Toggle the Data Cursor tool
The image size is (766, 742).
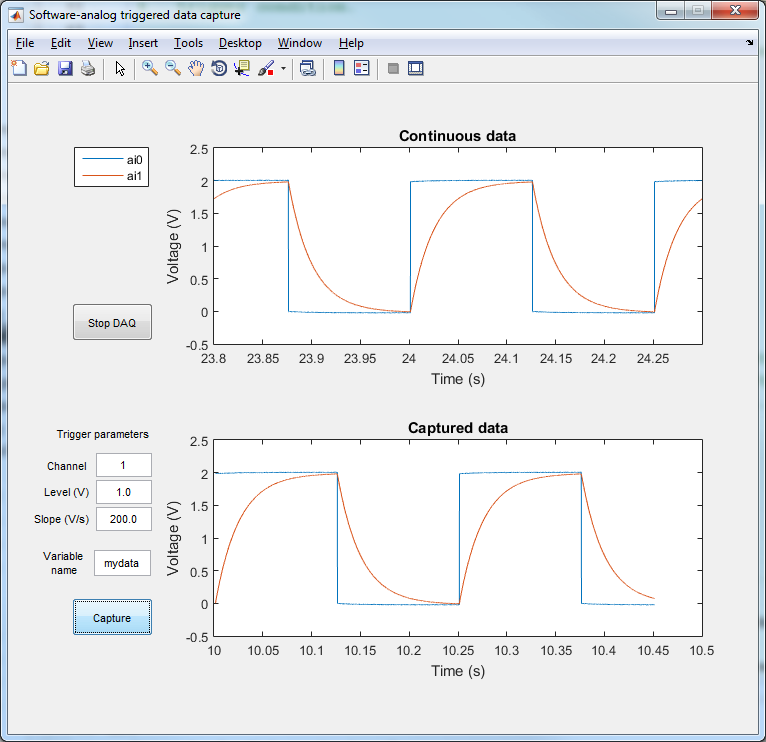tap(242, 68)
